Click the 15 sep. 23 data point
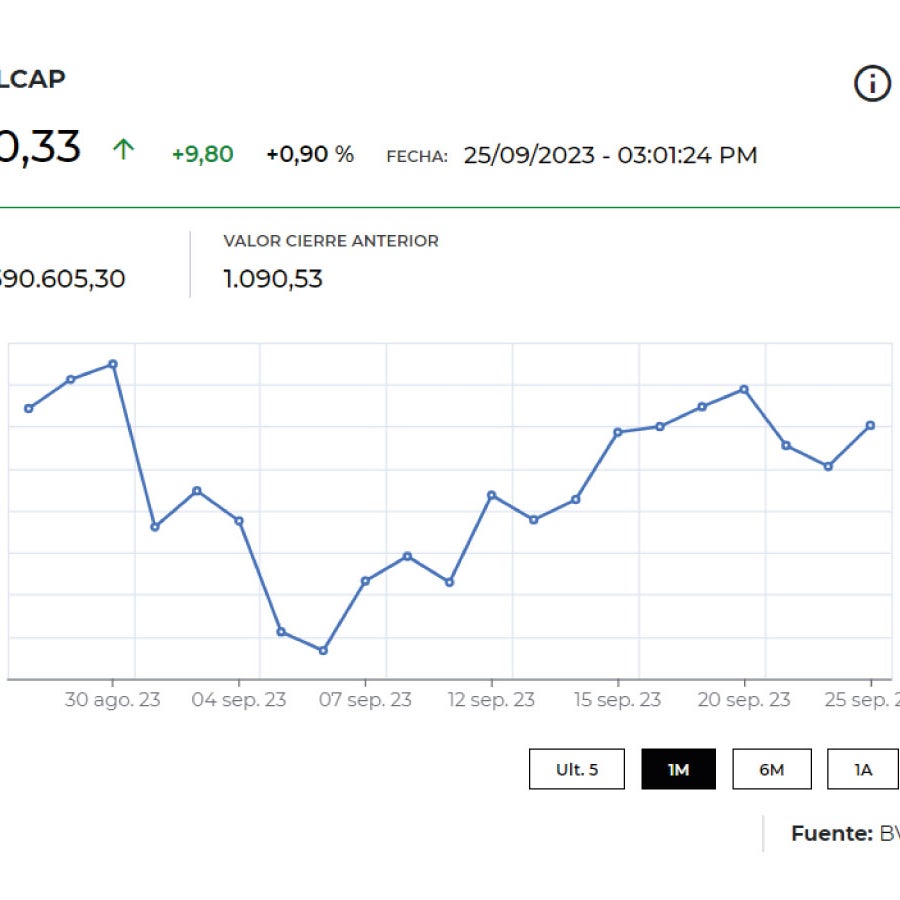Image resolution: width=900 pixels, height=900 pixels. [x=618, y=432]
